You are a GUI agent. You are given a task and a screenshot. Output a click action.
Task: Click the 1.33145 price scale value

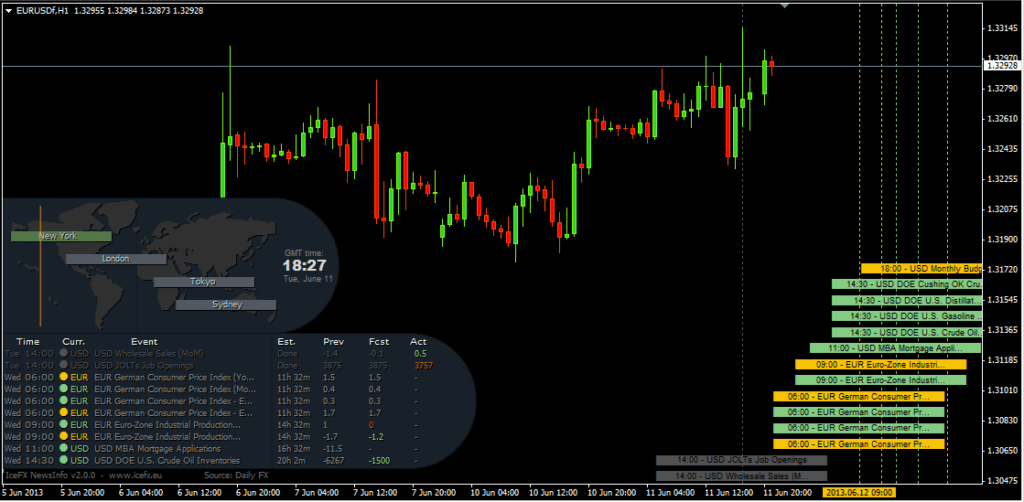point(1002,28)
